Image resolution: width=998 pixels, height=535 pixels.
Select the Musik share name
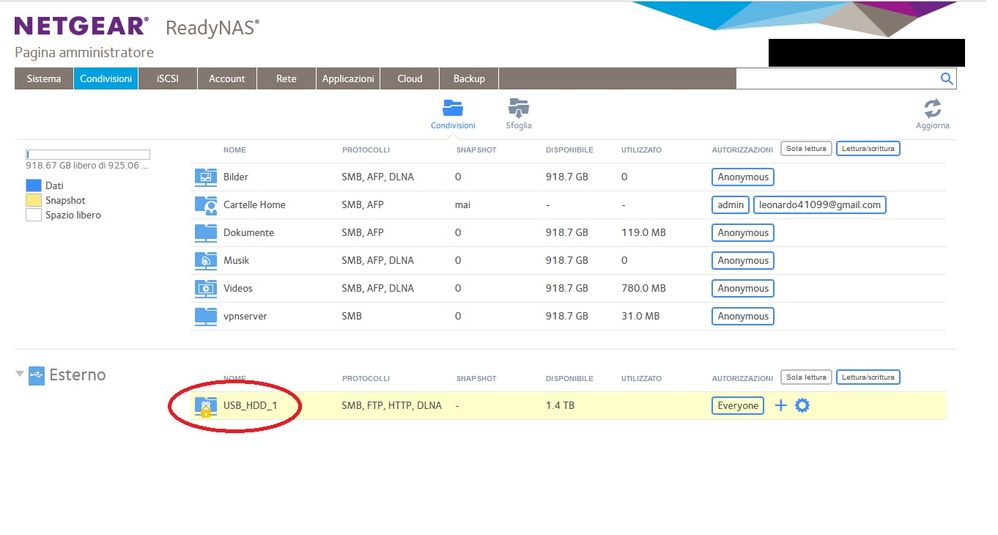point(236,261)
